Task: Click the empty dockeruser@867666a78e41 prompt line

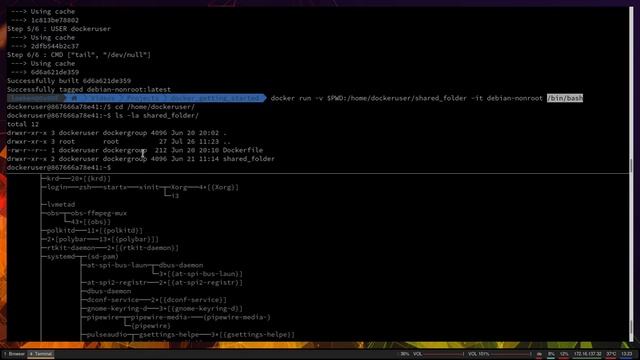Action: (x=59, y=168)
